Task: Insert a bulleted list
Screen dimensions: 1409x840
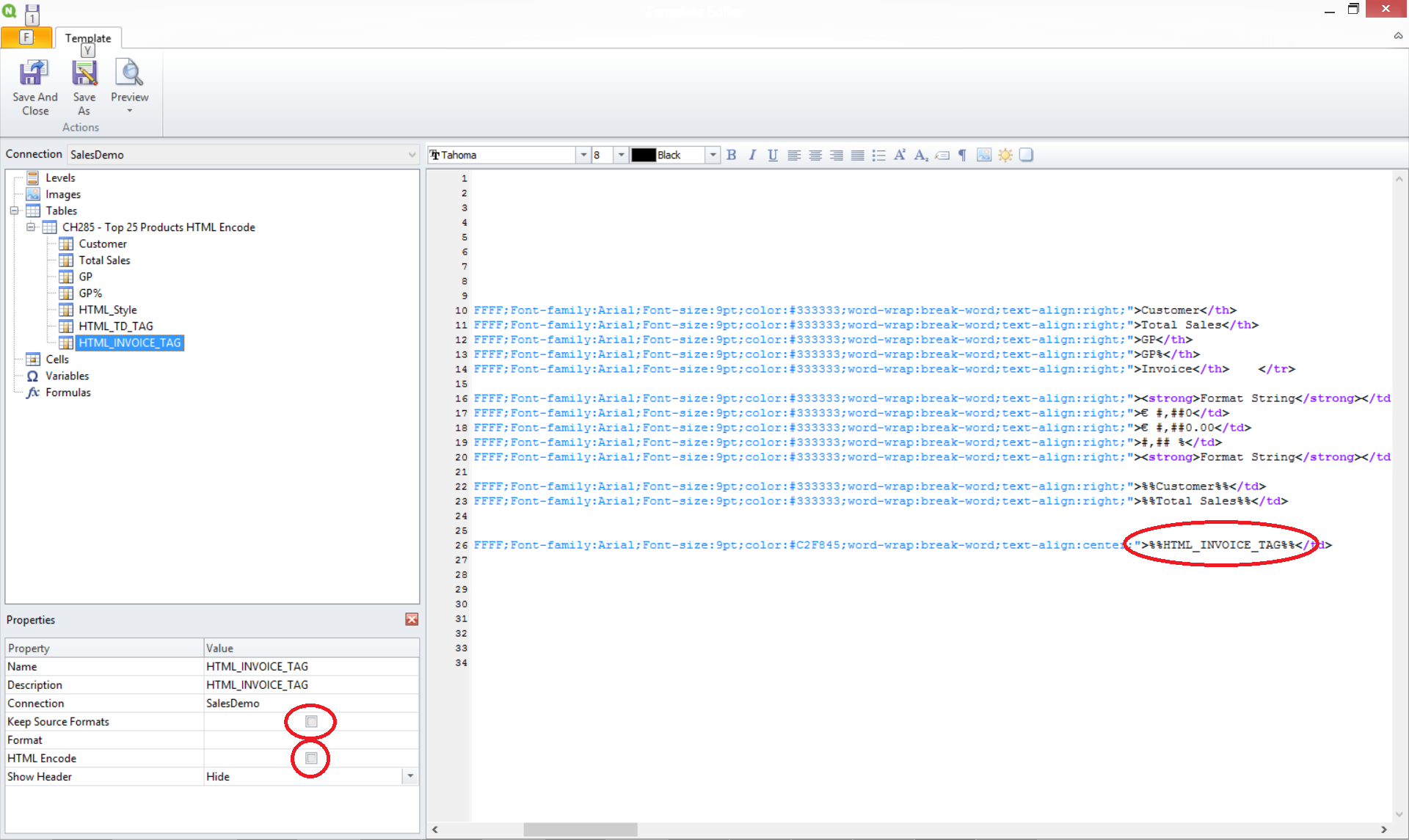Action: (x=878, y=155)
